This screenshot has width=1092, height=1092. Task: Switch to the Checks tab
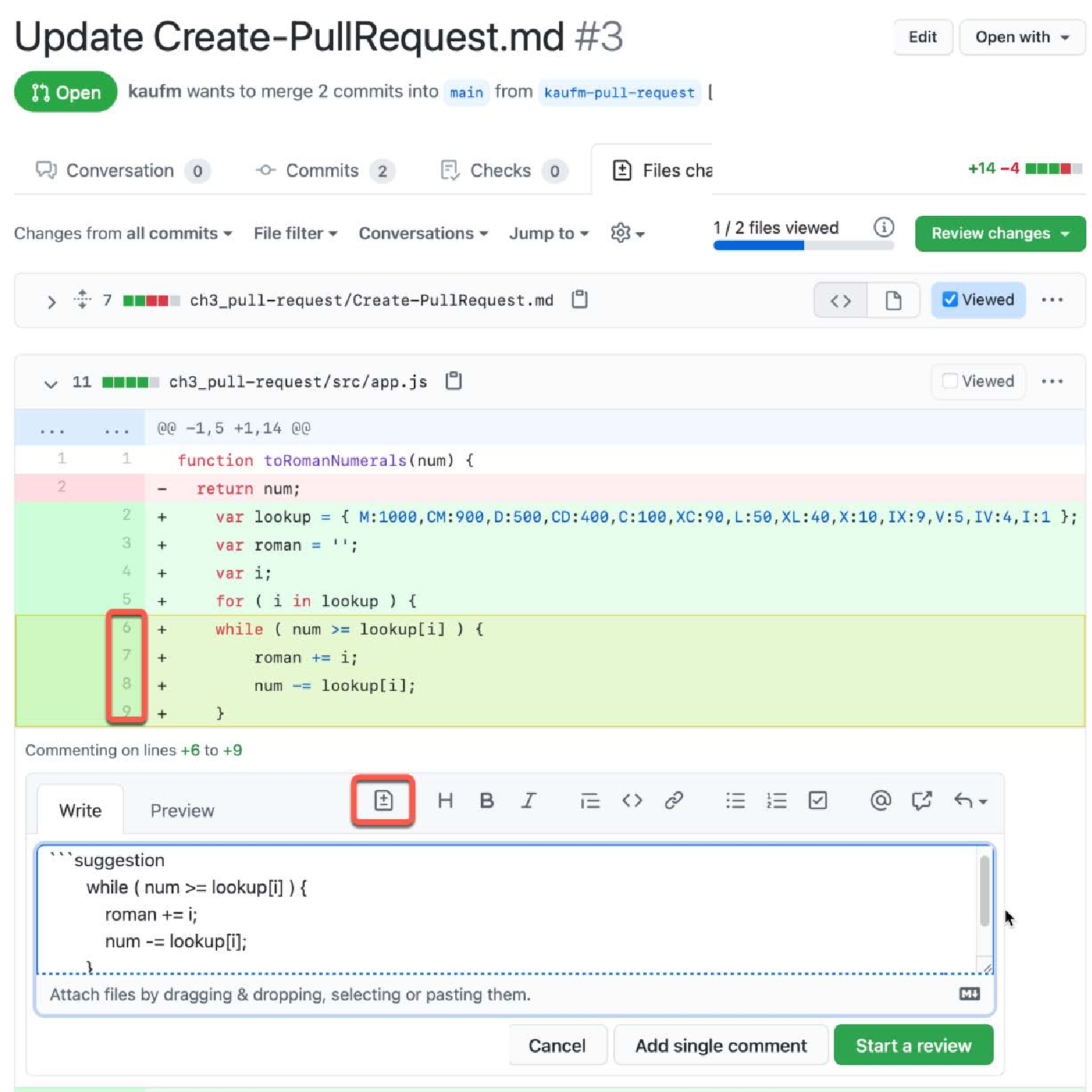click(x=504, y=171)
